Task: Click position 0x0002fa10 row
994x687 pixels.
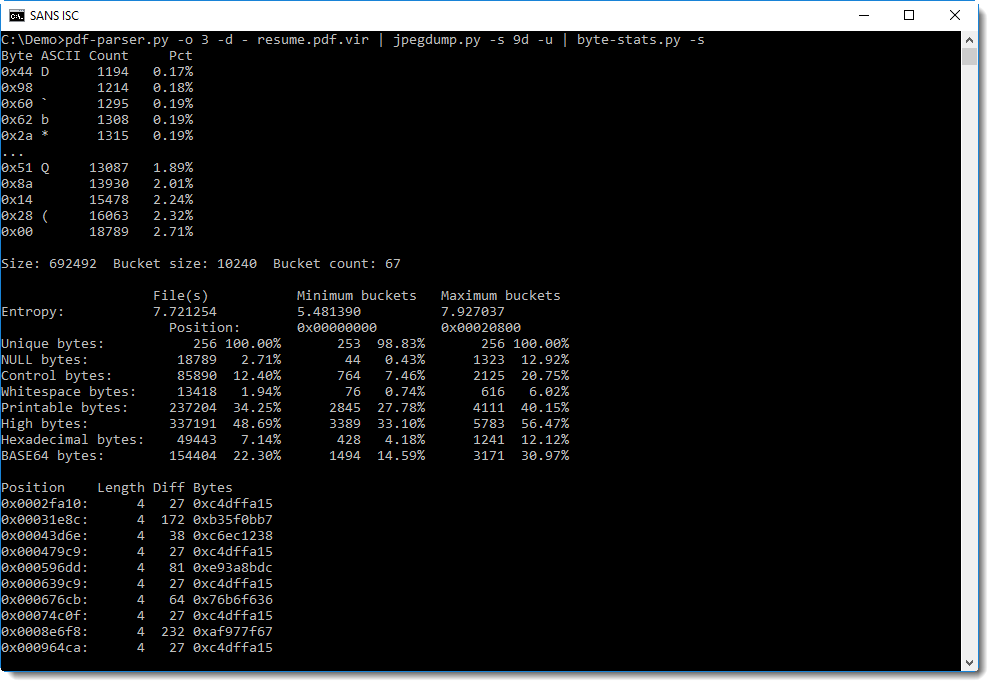Action: tap(137, 503)
